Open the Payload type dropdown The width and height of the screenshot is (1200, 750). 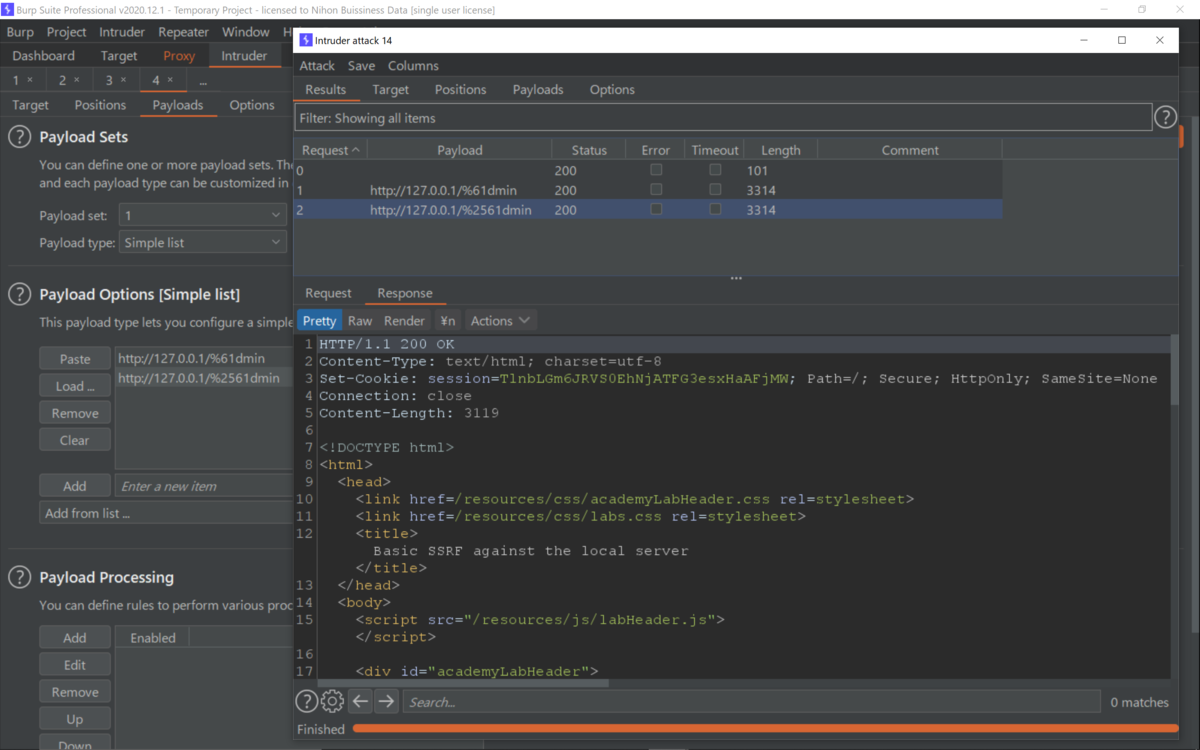click(x=203, y=243)
